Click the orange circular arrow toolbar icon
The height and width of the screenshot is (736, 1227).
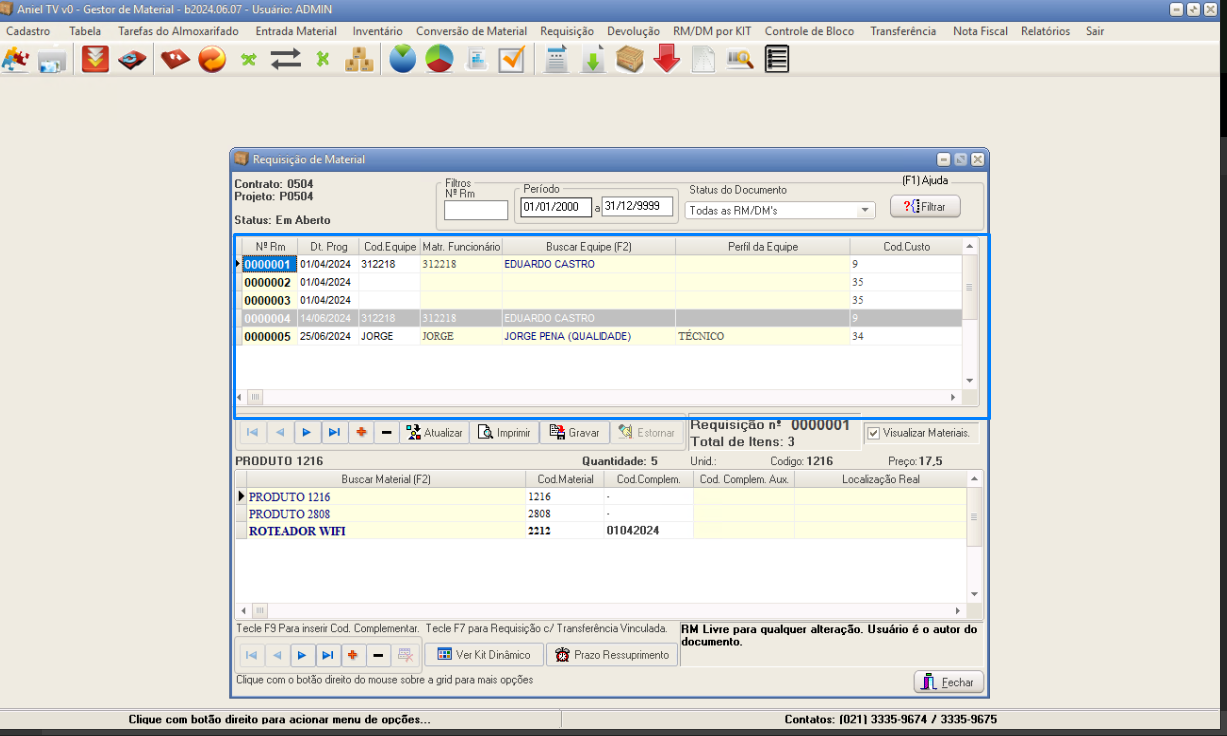coord(212,60)
